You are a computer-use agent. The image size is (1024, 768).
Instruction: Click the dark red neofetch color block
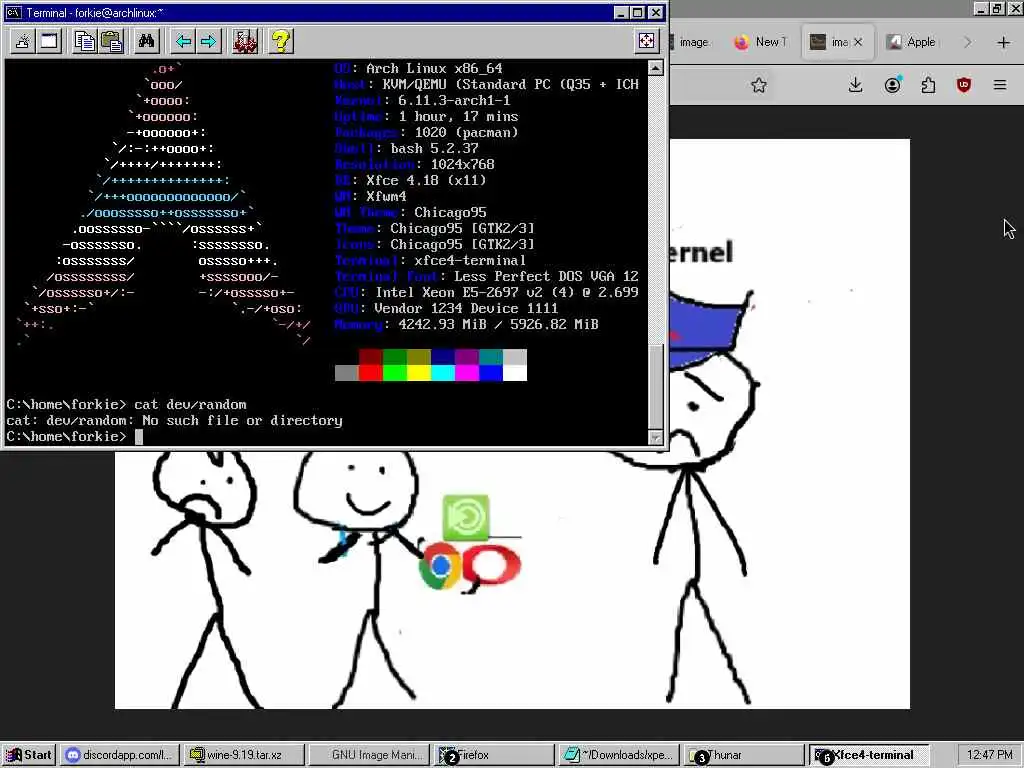(x=370, y=357)
